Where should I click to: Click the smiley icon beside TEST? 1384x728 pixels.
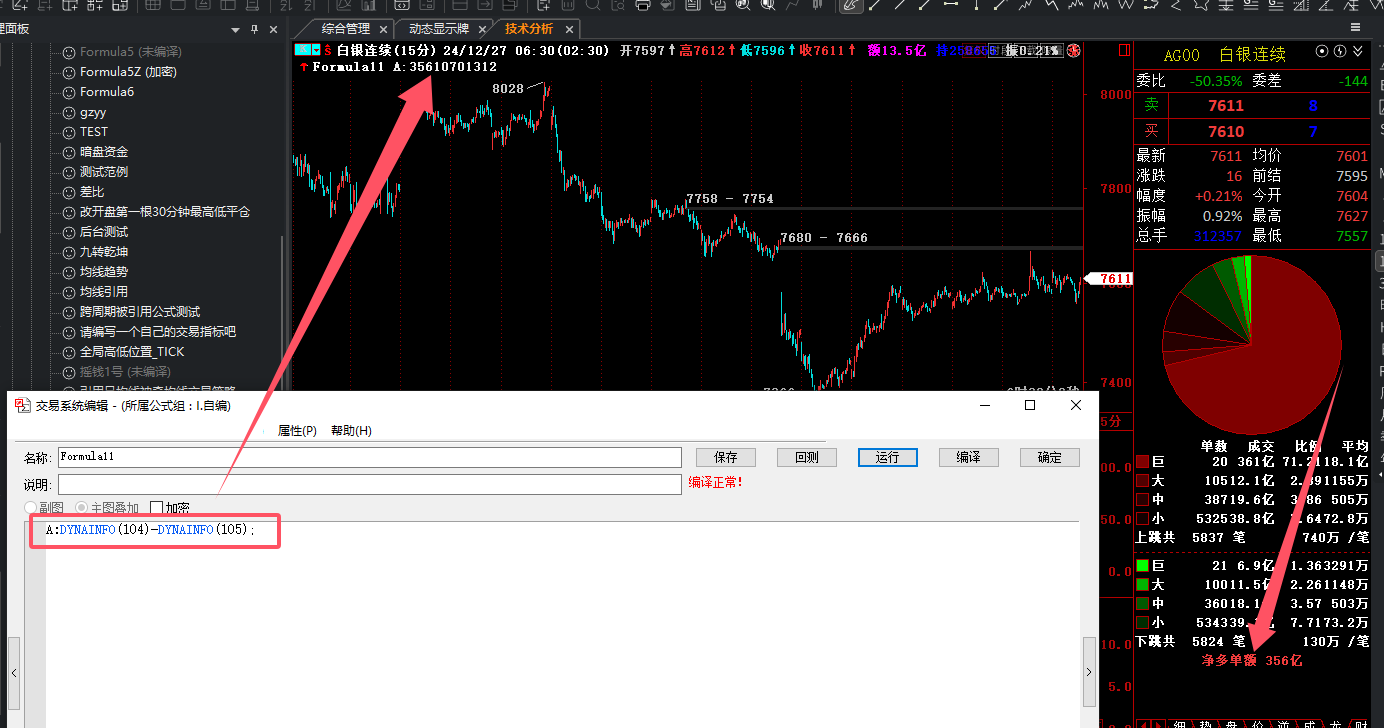[69, 132]
